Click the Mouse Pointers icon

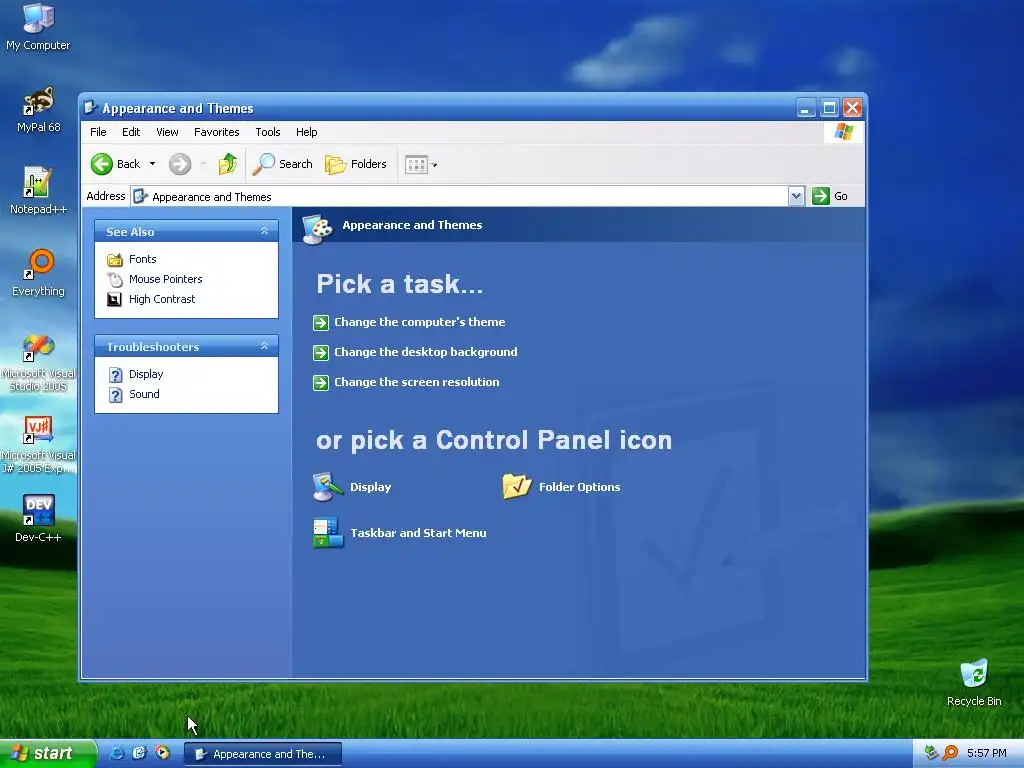click(115, 280)
